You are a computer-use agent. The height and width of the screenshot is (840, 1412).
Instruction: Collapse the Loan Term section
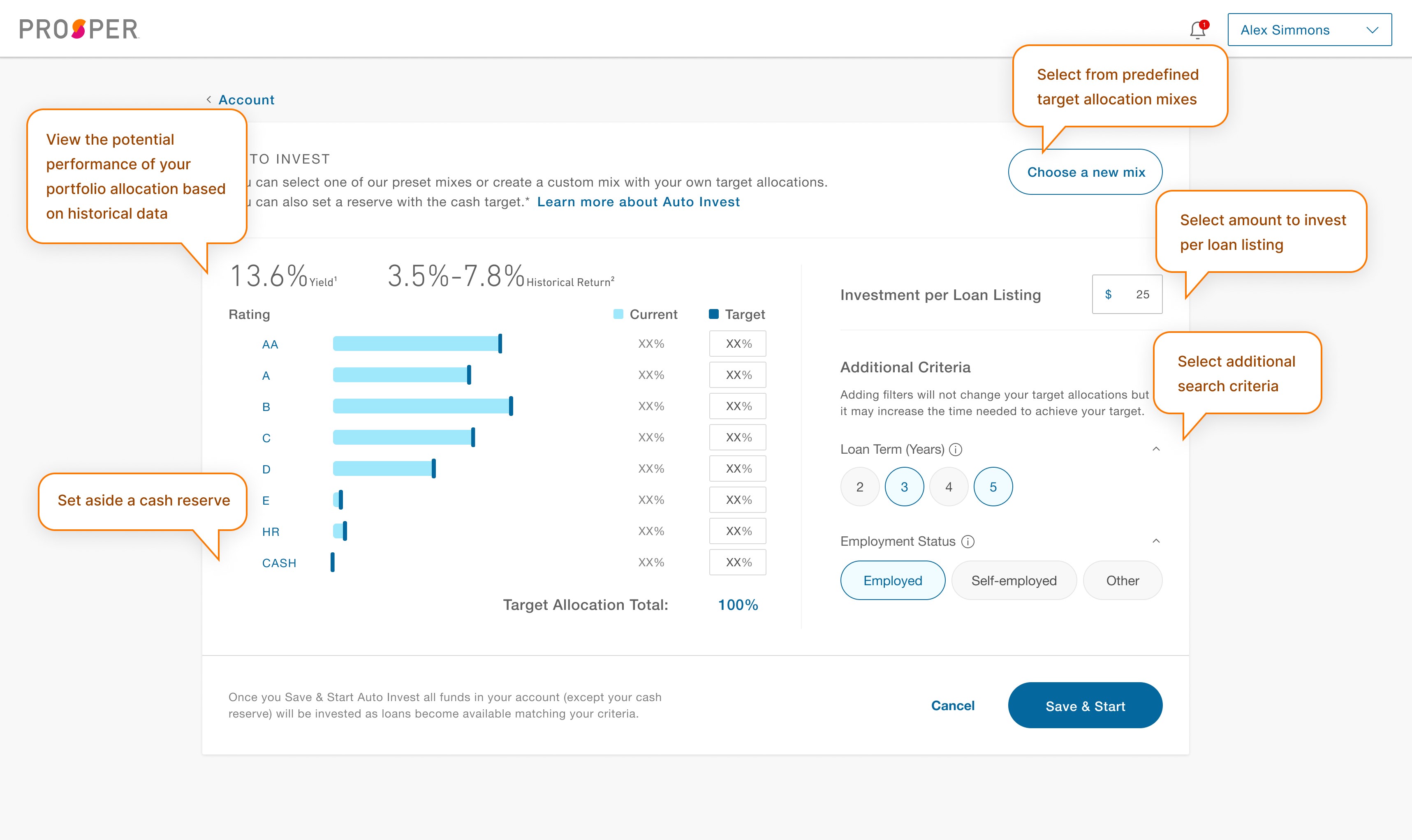[x=1156, y=449]
